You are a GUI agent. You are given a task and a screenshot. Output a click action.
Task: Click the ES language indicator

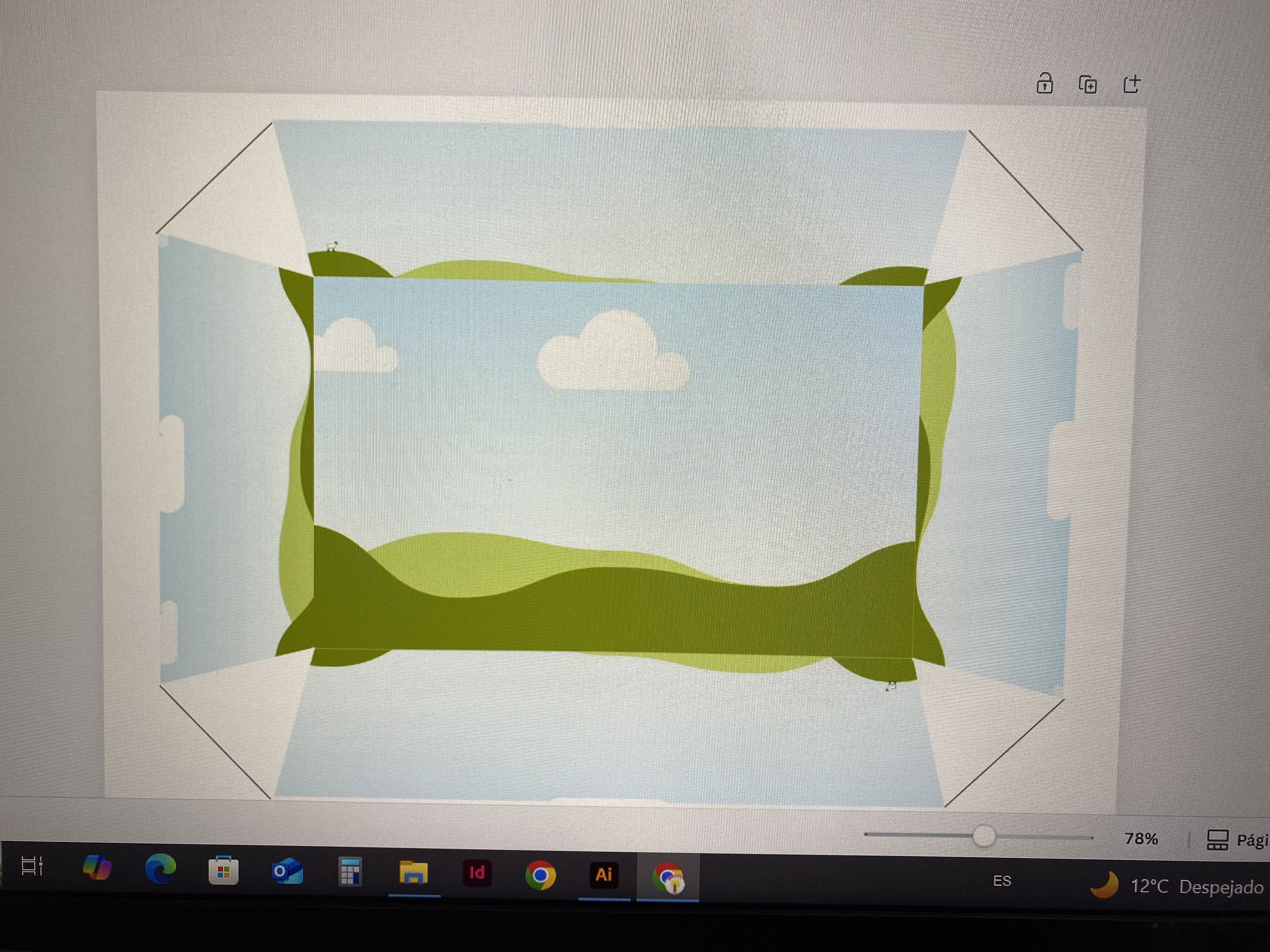coord(1002,881)
